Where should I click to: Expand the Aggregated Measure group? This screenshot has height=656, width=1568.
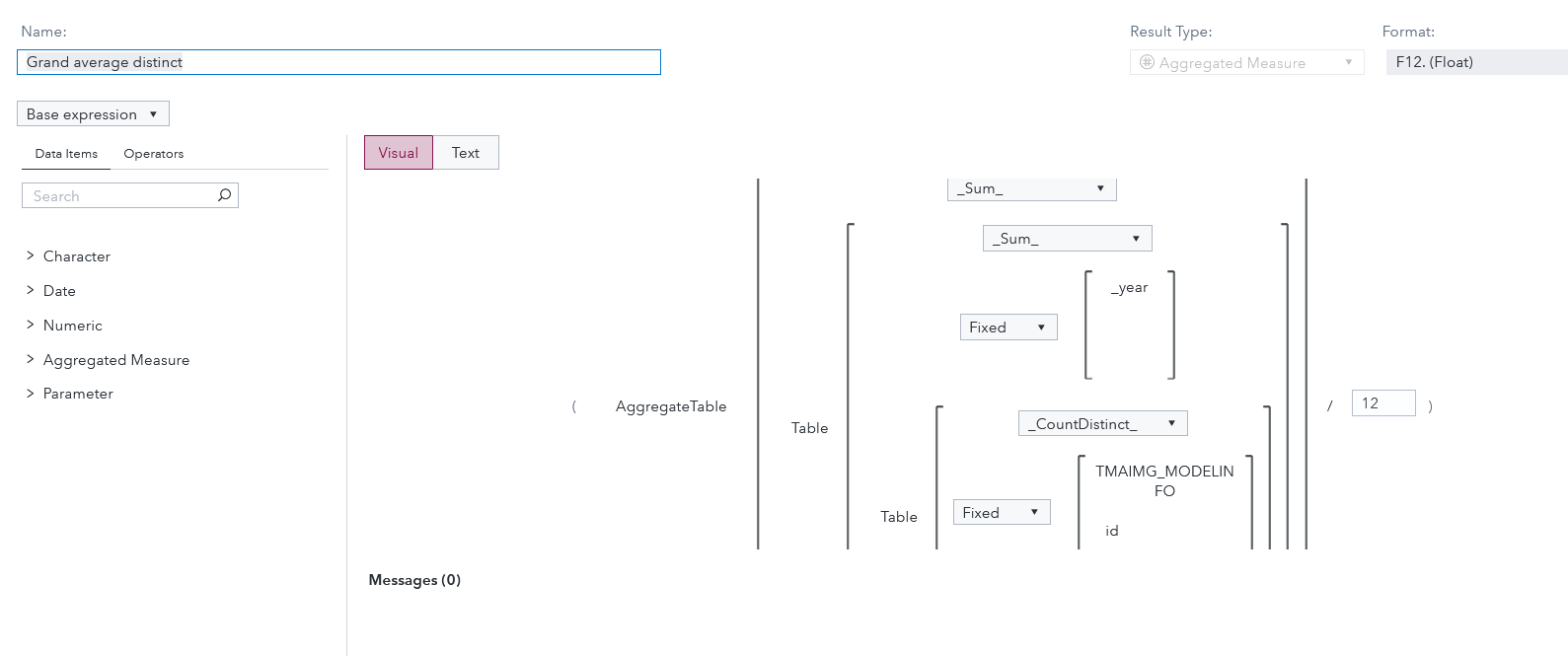(31, 359)
